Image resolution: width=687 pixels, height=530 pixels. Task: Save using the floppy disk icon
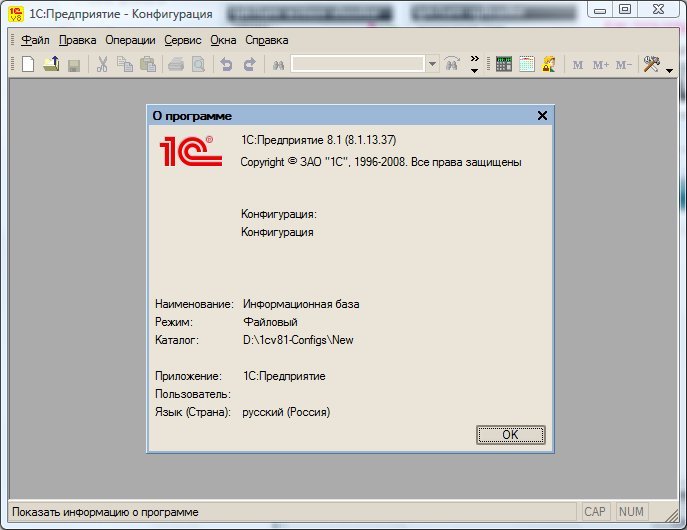(74, 65)
